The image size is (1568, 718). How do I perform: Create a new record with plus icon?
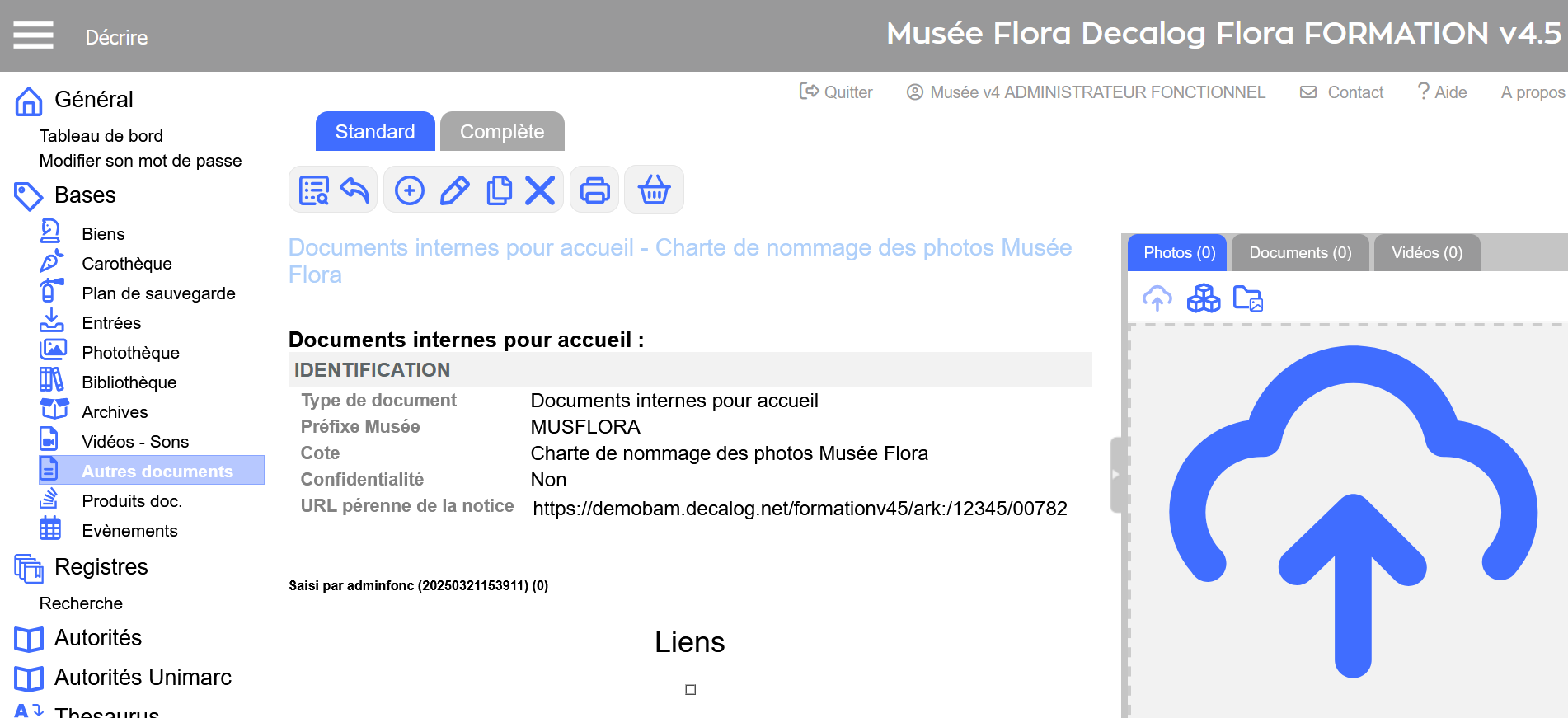point(410,190)
